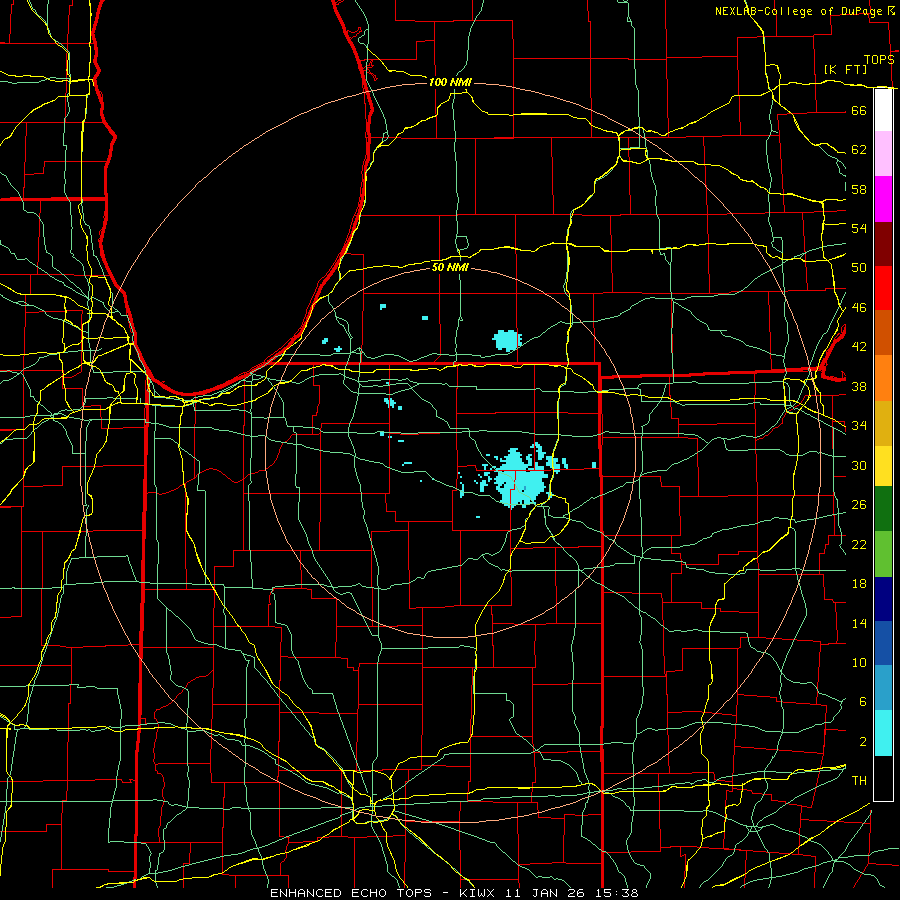
Task: Click the cyan legend swatch near 2
Action: (883, 733)
